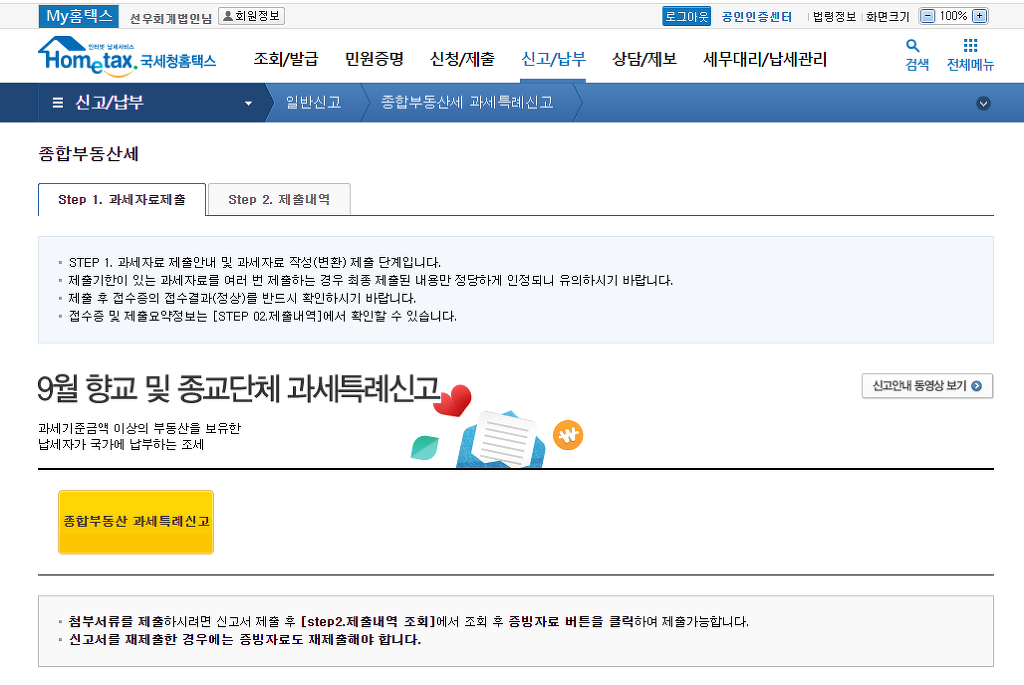Click the 로그아웃 button
This screenshot has height=685, width=1024.
(x=686, y=16)
